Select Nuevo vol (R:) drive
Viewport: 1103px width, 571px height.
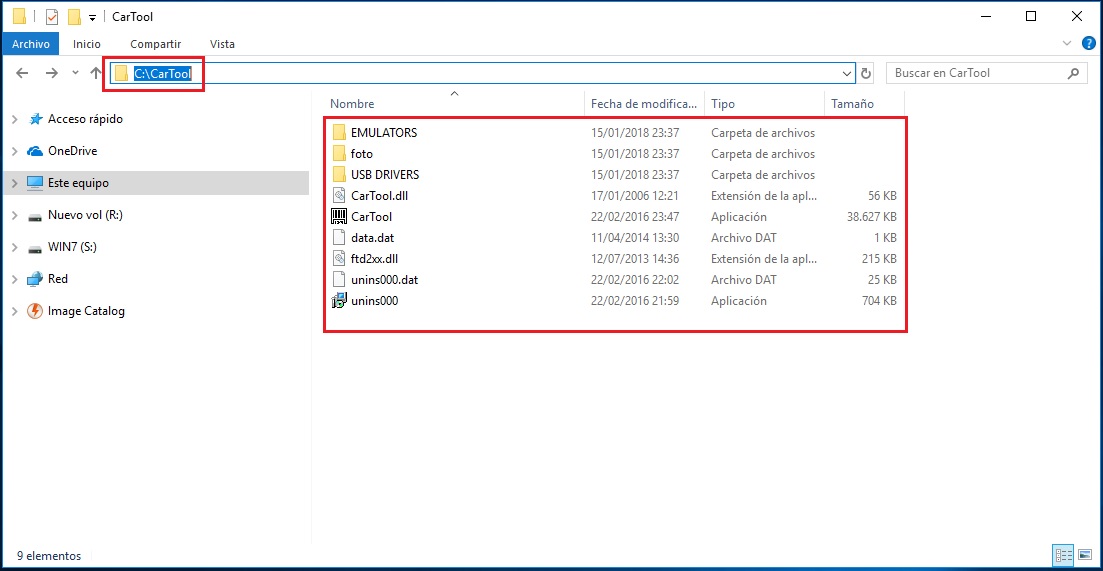click(85, 215)
